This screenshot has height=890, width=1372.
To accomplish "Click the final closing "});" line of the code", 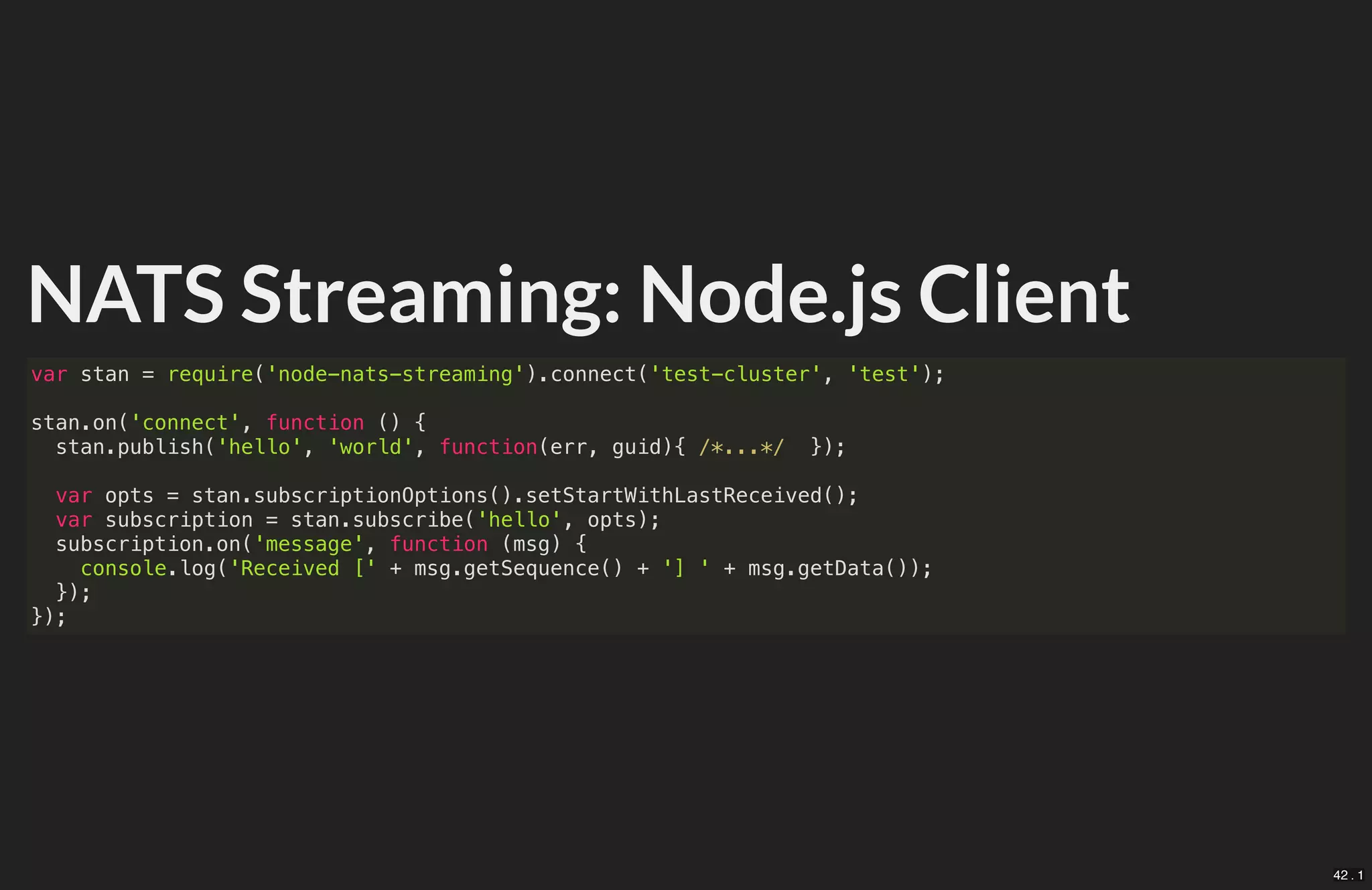I will click(x=48, y=617).
